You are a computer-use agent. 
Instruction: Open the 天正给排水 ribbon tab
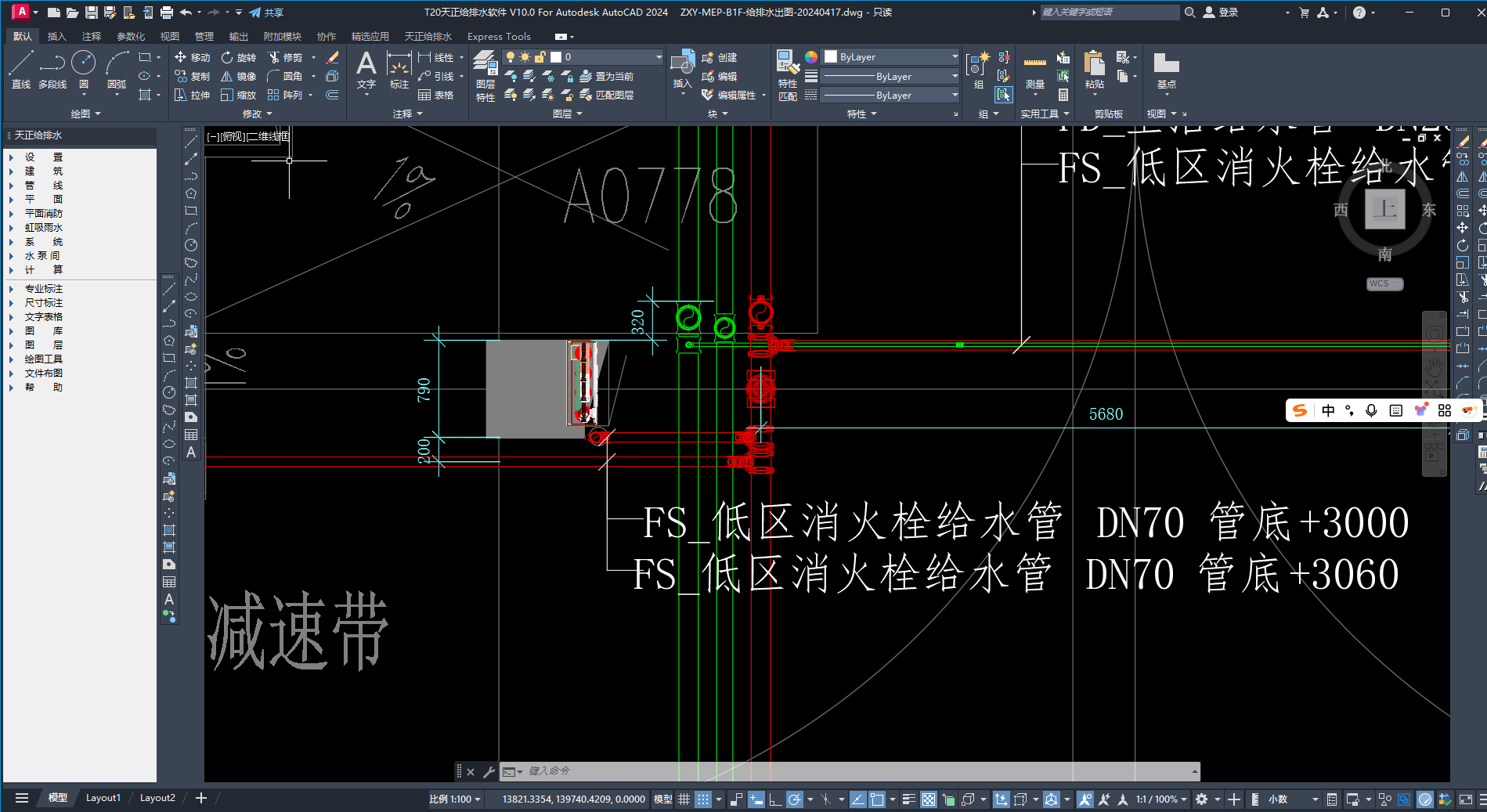click(428, 37)
